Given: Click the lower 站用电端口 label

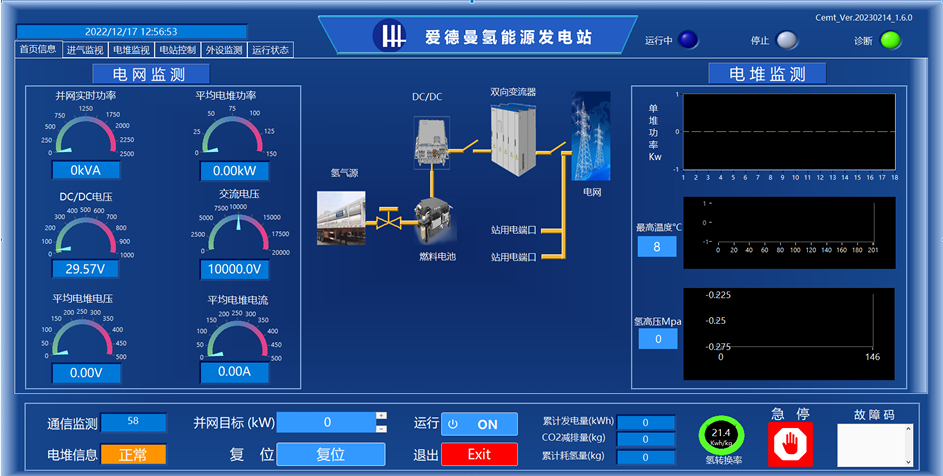Looking at the screenshot, I should pyautogui.click(x=514, y=258).
